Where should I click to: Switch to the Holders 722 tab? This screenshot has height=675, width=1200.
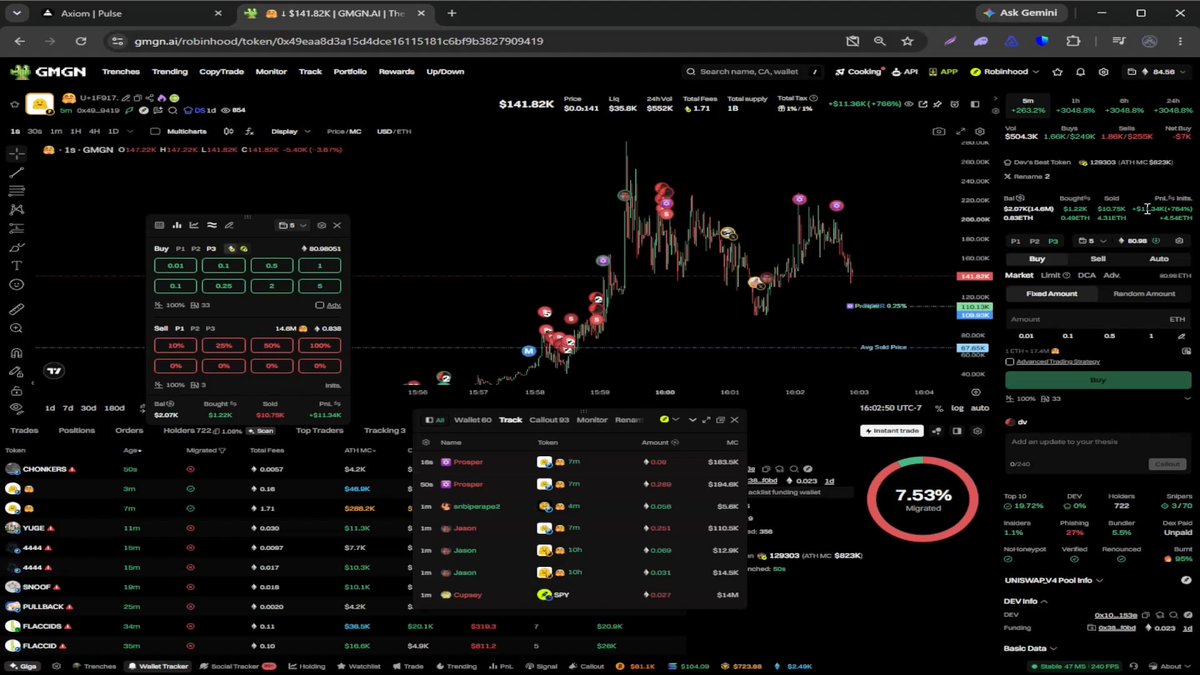(x=188, y=430)
